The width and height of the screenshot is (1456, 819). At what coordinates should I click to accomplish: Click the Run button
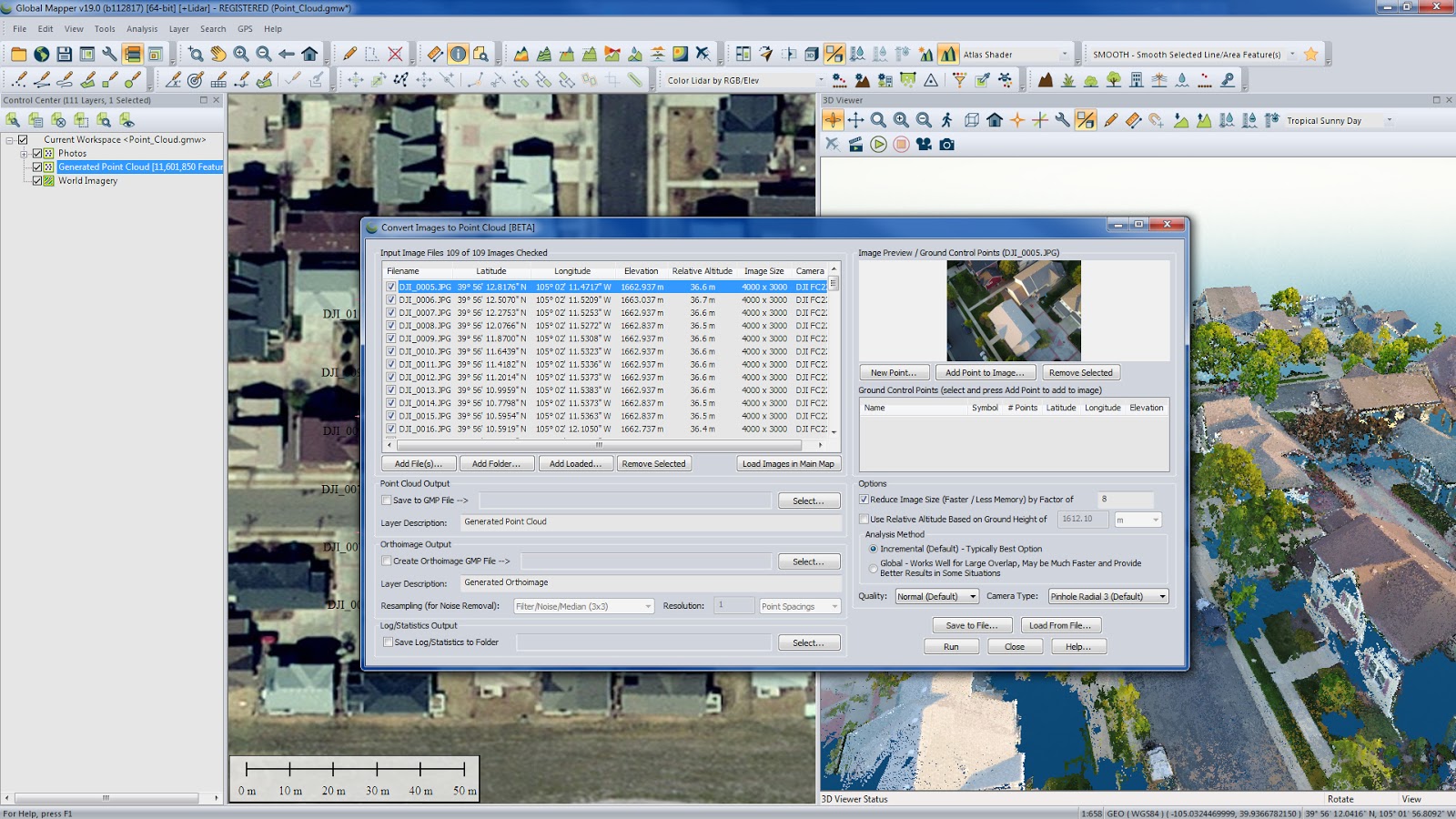(951, 647)
